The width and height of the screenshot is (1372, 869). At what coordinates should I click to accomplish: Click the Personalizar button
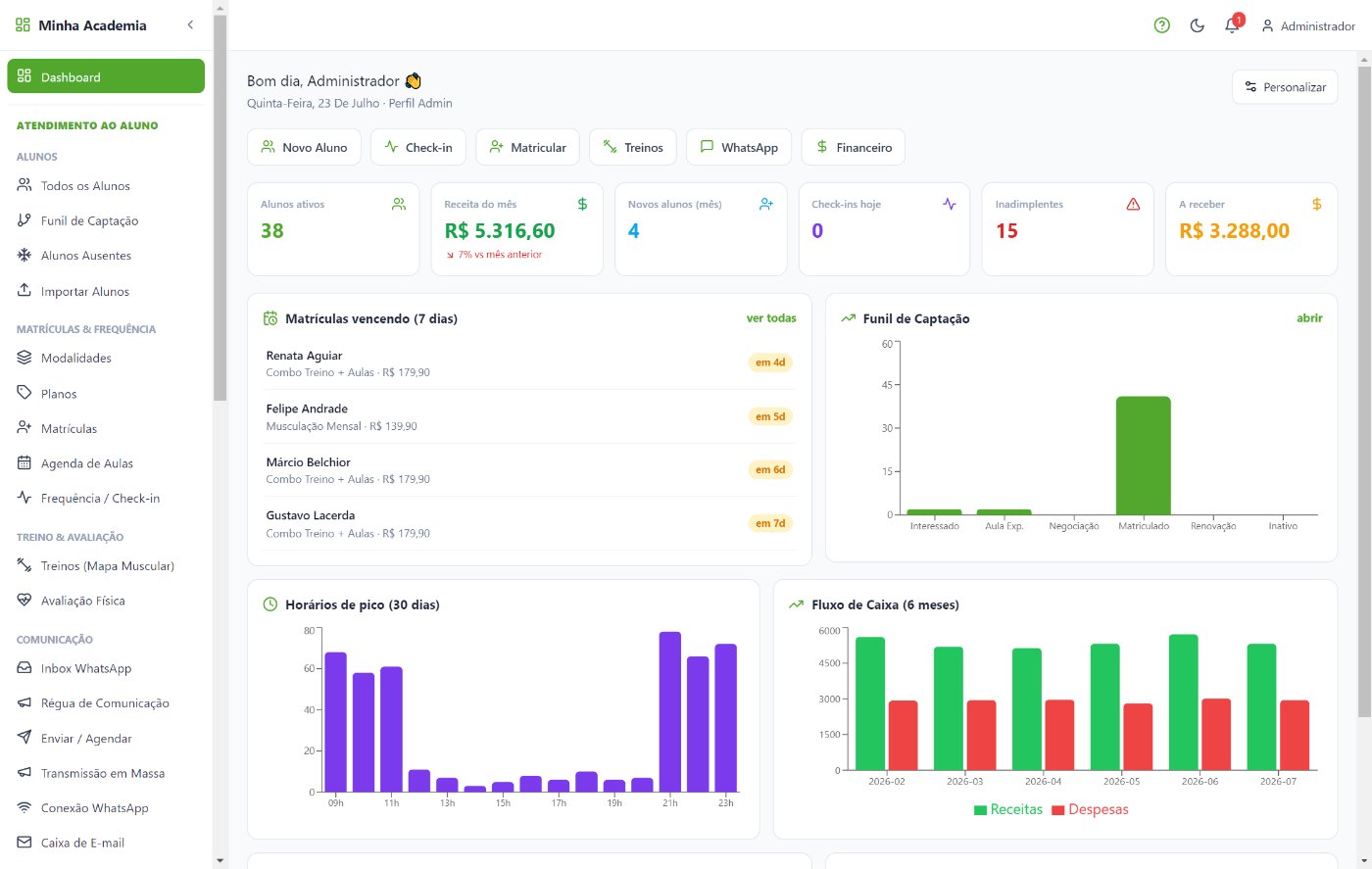pyautogui.click(x=1285, y=87)
